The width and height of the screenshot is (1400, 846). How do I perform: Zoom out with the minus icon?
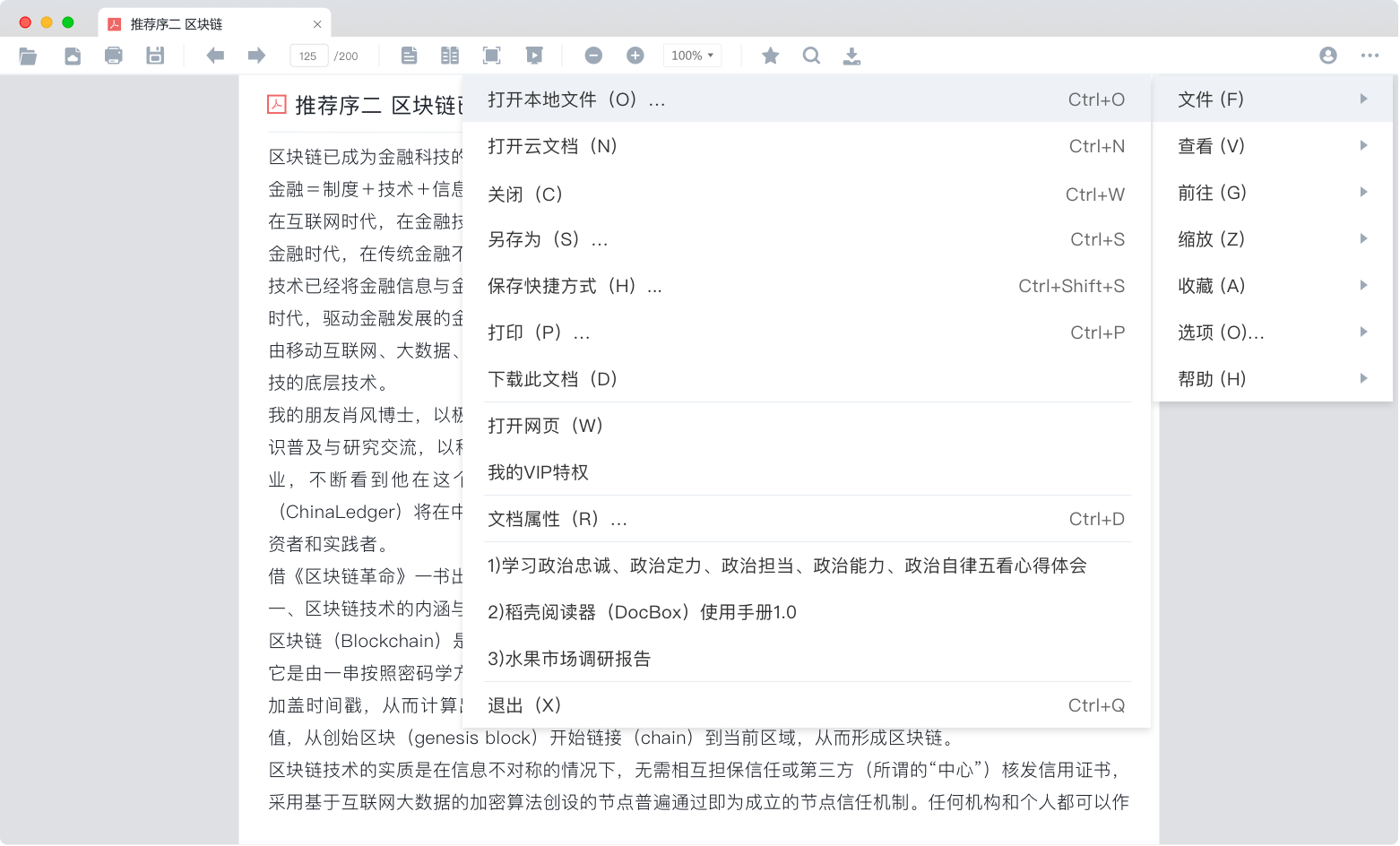tap(593, 56)
